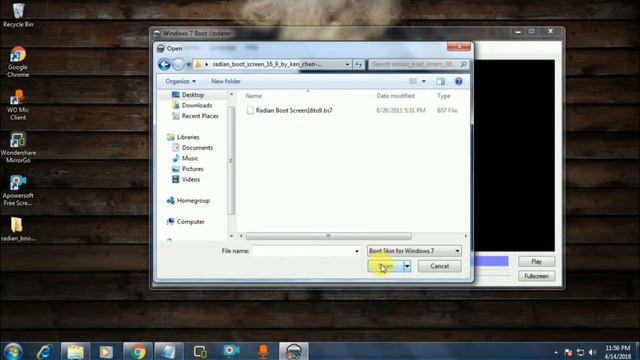Open radian_boo... folder on desktop

point(18,229)
